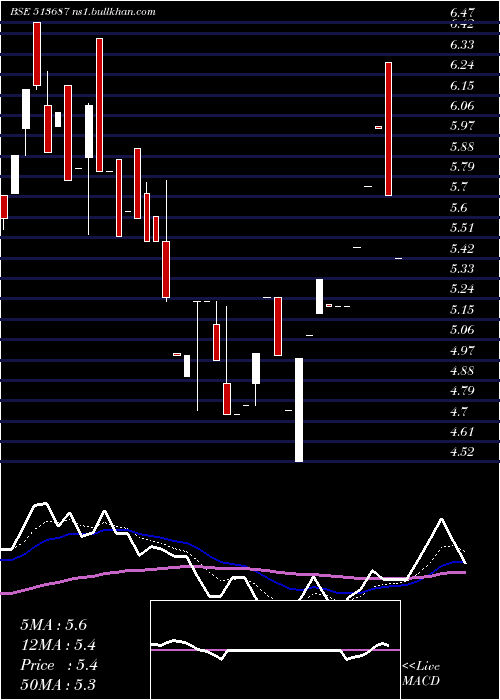Click the 5.7 price axis label
The height and width of the screenshot is (700, 500).
click(459, 187)
